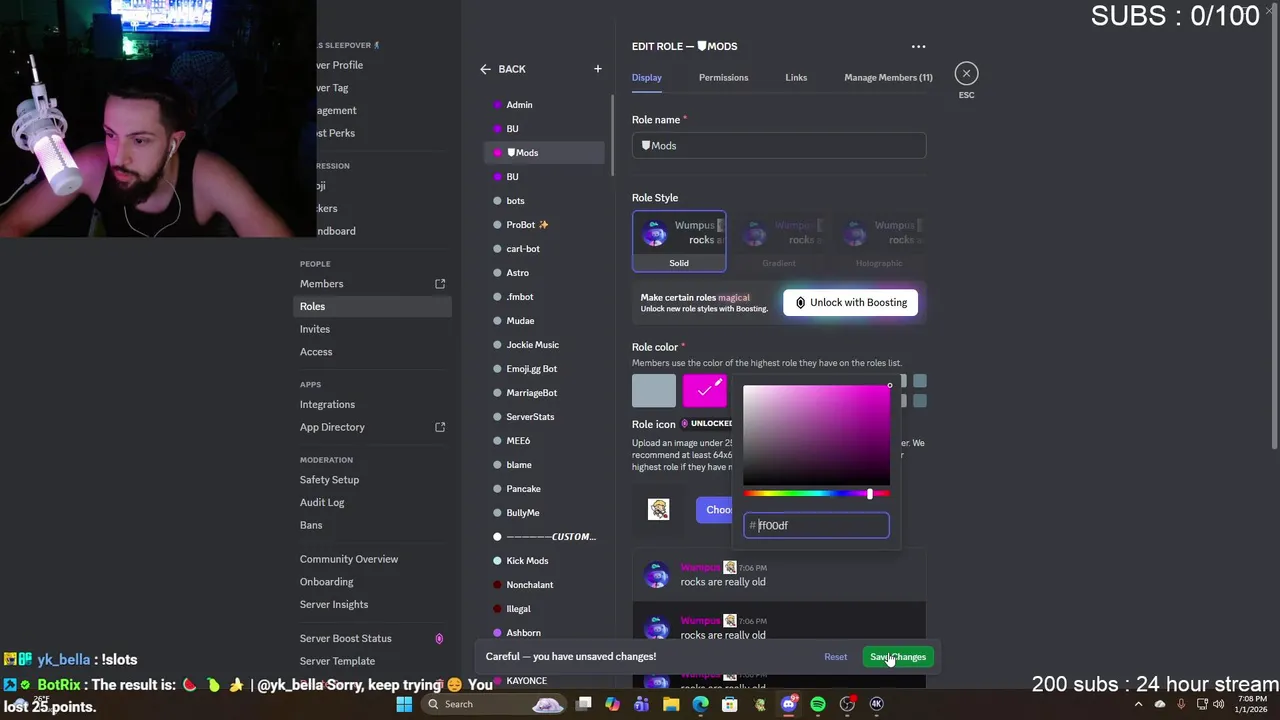Open the Server Insights page

372,604
